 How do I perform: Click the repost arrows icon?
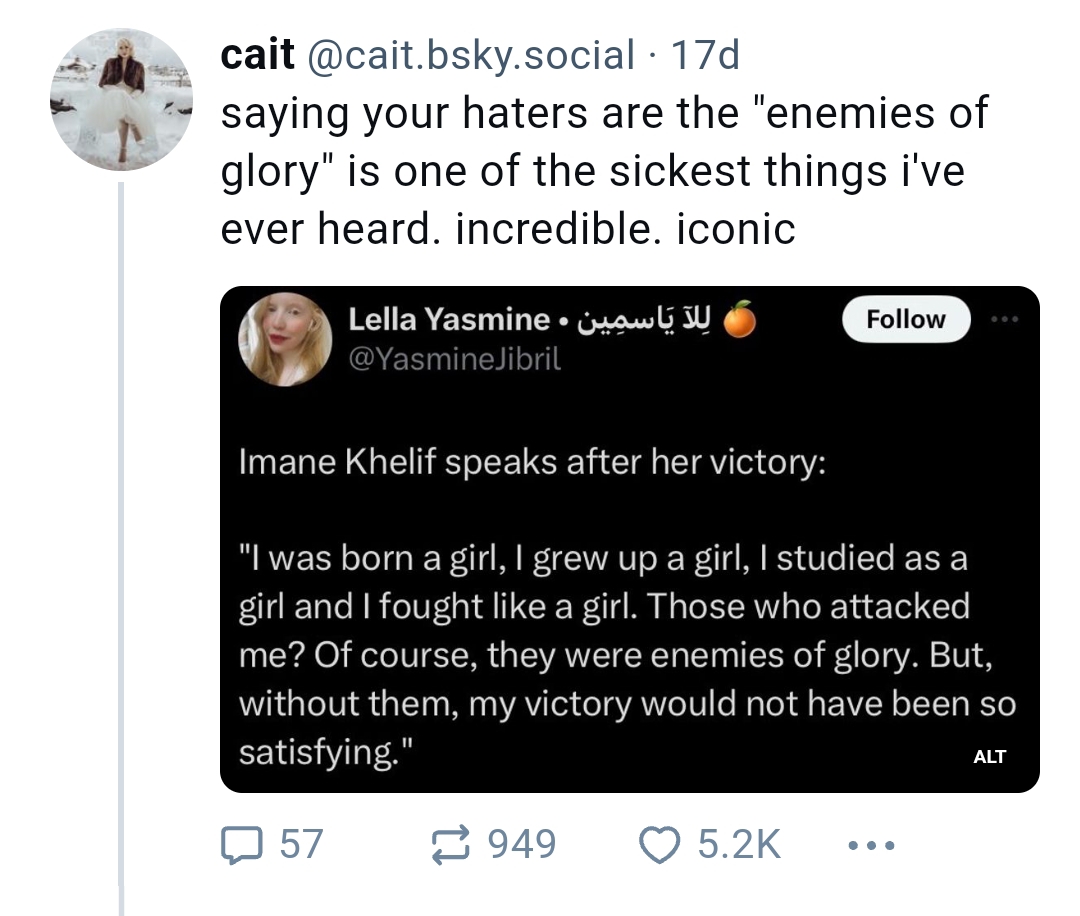pos(450,845)
